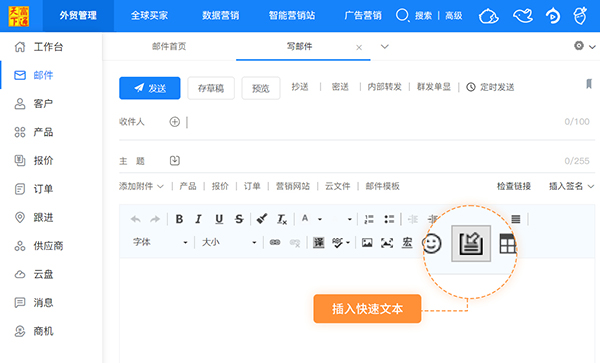Open 智能营销站 top menu
The height and width of the screenshot is (363, 600).
[292, 16]
